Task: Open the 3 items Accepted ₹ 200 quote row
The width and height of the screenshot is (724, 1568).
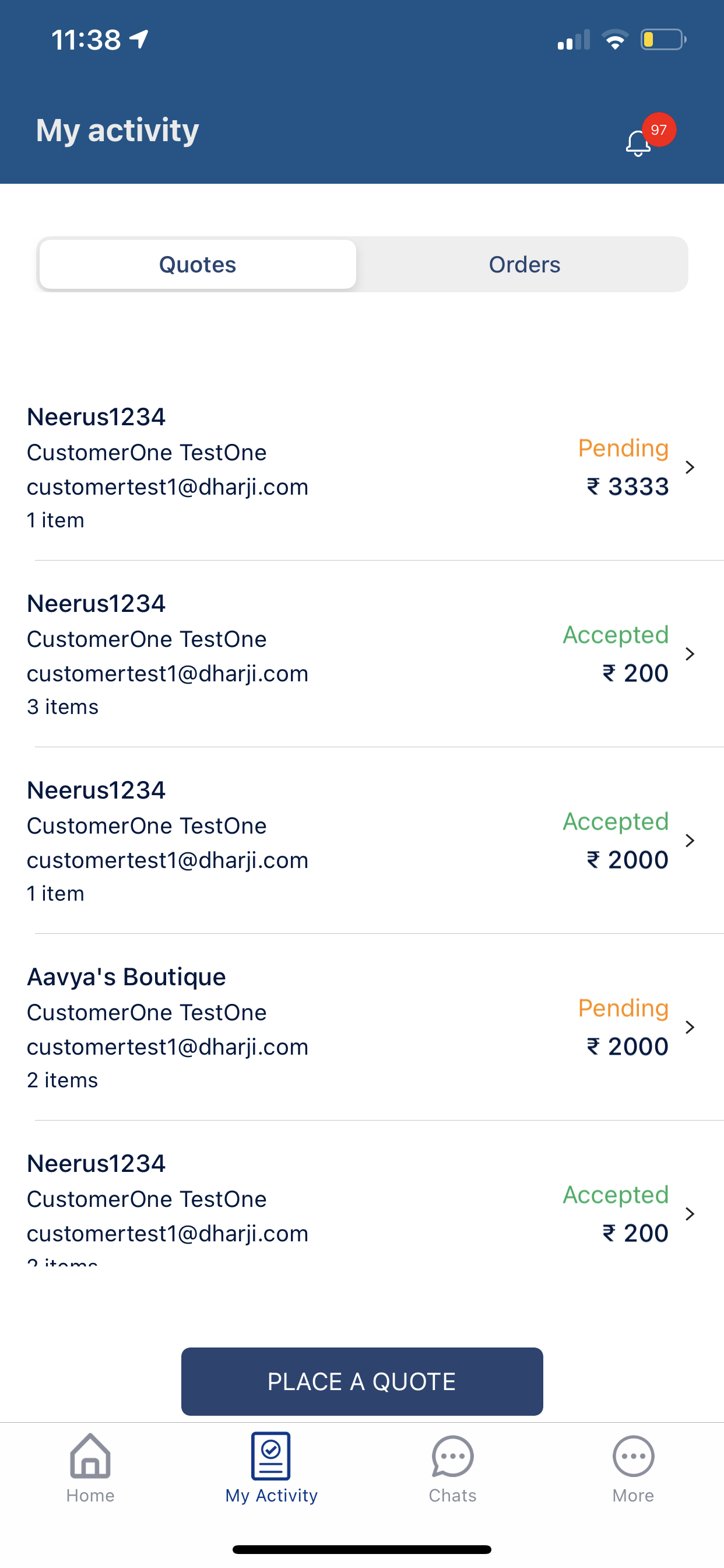Action: [x=362, y=654]
